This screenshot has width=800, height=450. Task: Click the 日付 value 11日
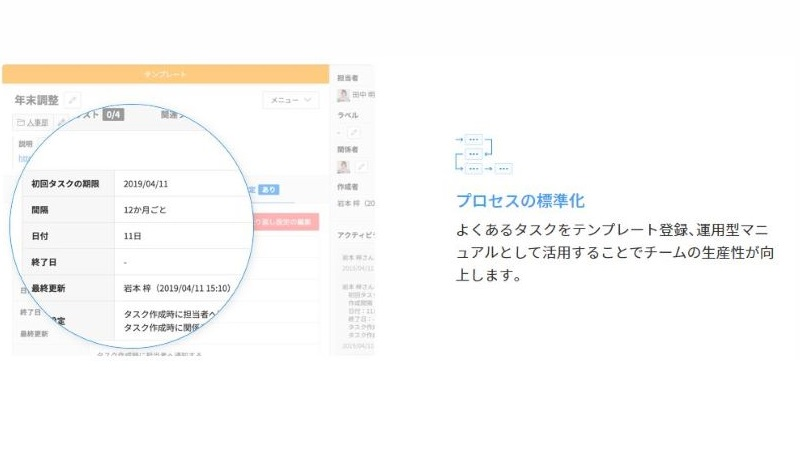pyautogui.click(x=133, y=236)
